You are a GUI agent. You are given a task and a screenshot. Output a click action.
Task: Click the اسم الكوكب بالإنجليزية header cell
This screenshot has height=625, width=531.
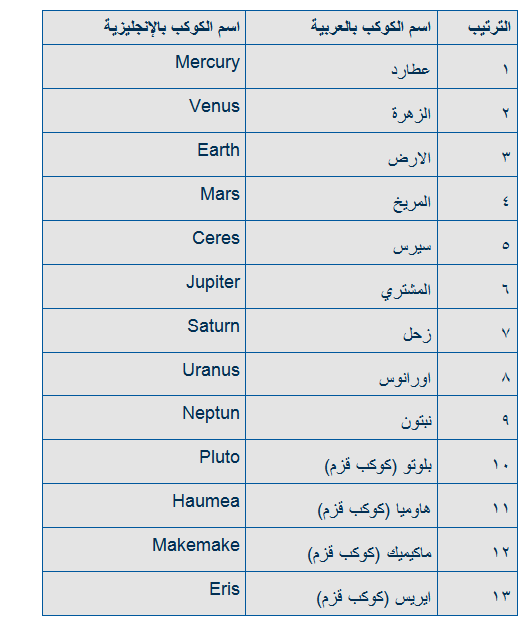point(144,28)
